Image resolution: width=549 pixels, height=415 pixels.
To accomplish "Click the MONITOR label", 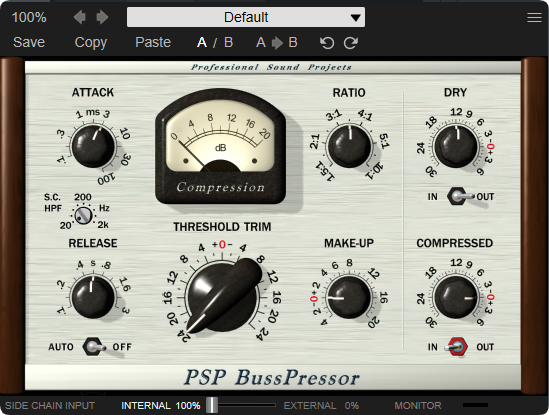I will click(418, 406).
